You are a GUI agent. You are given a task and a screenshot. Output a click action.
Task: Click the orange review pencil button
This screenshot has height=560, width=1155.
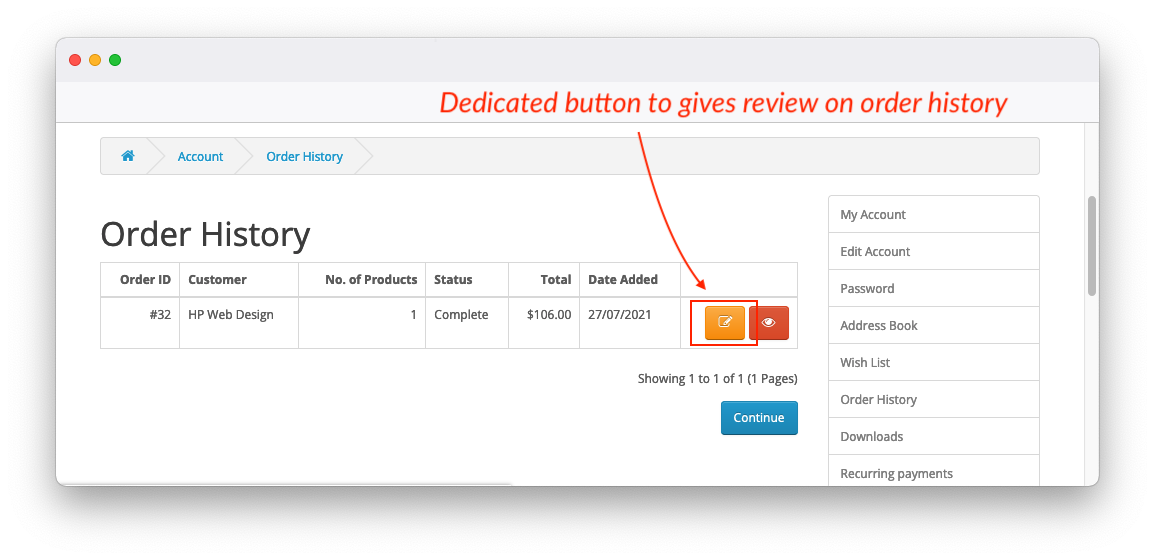(725, 322)
